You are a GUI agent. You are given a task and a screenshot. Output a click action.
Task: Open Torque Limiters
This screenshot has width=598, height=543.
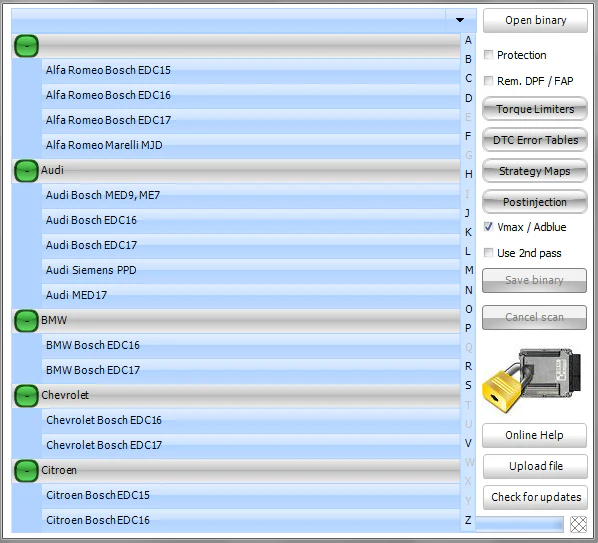coord(535,109)
